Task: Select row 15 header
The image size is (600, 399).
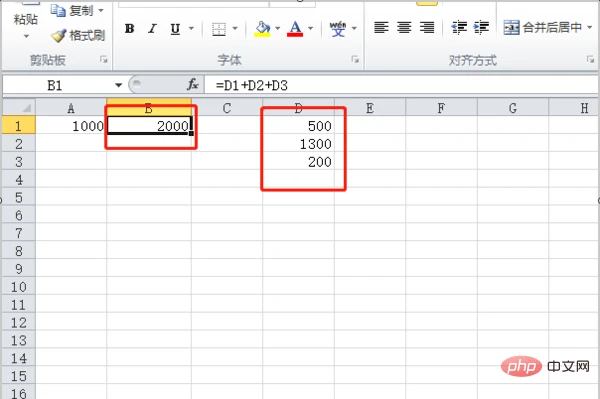Action: (x=19, y=376)
